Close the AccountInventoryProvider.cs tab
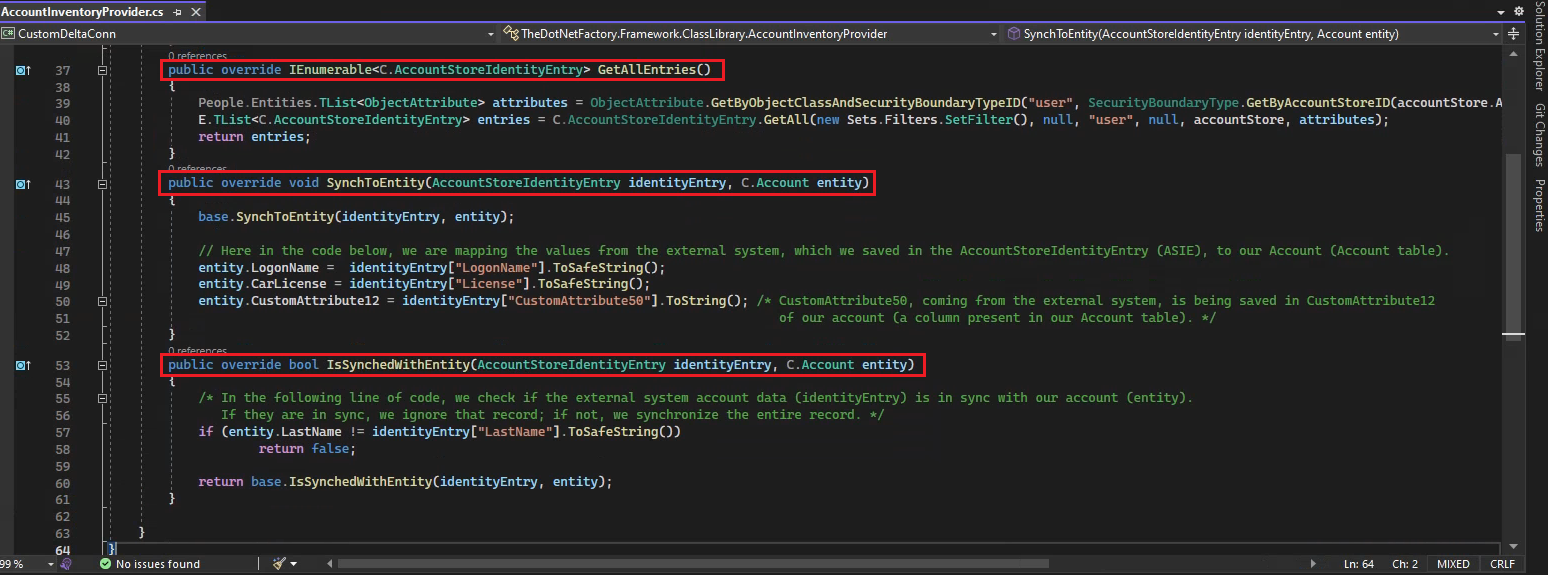Image resolution: width=1548 pixels, height=575 pixels. [x=194, y=12]
